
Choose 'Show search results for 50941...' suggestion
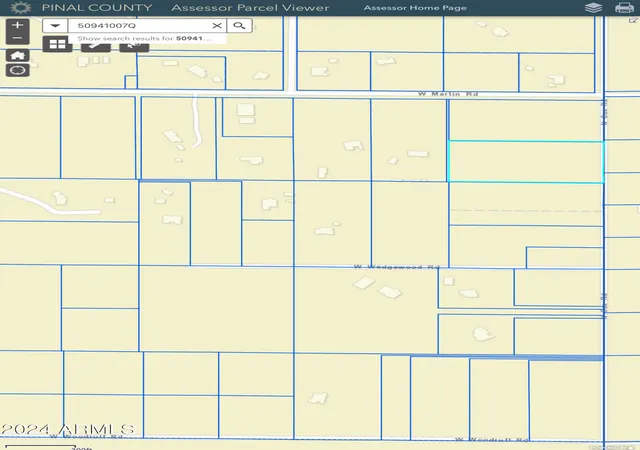coord(147,38)
